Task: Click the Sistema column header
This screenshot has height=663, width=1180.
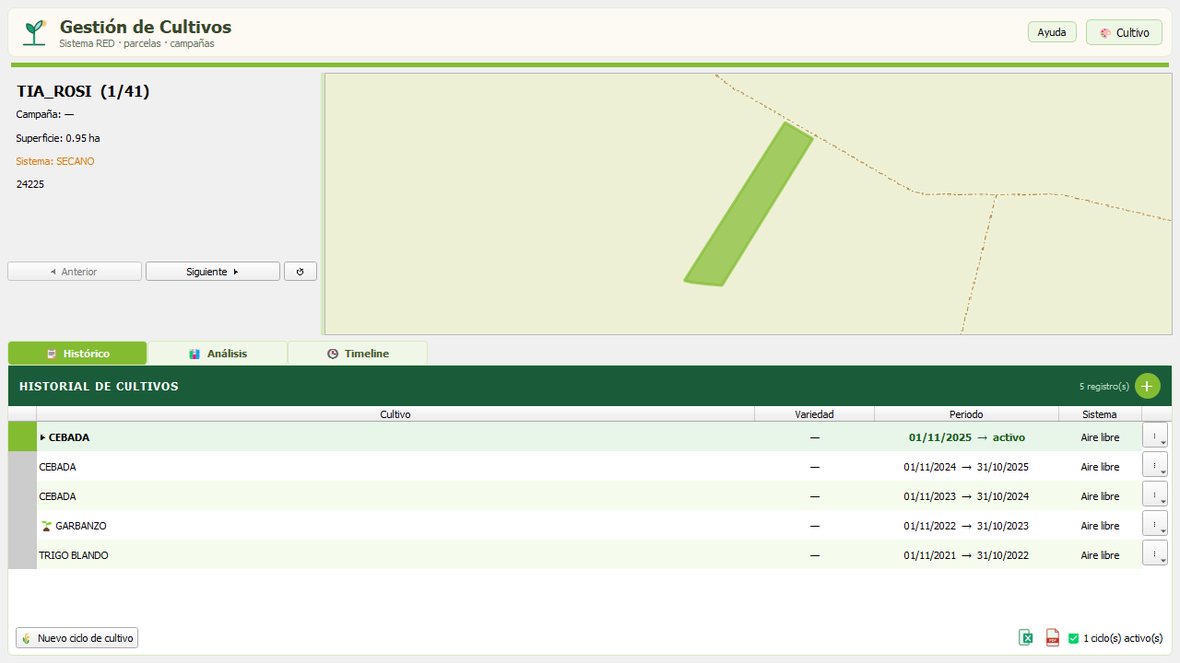Action: (x=1099, y=414)
